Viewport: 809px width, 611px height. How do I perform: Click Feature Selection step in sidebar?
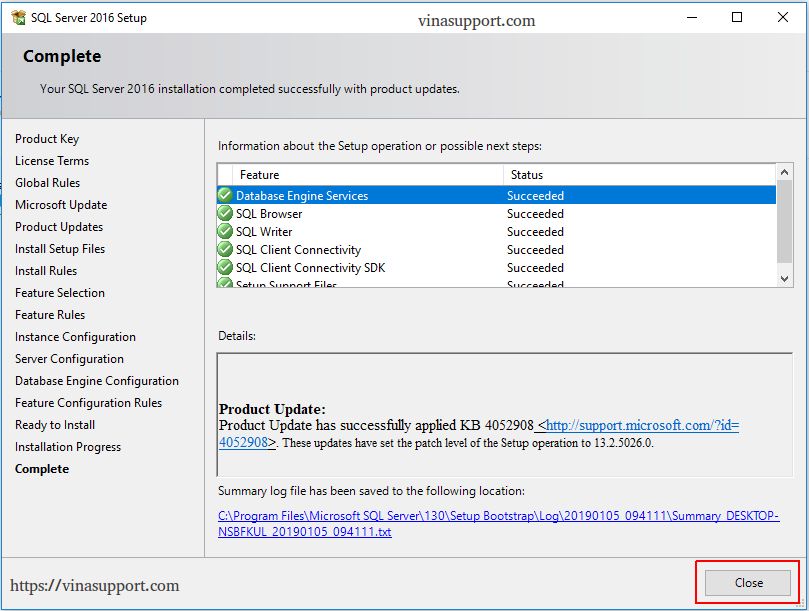click(x=60, y=293)
